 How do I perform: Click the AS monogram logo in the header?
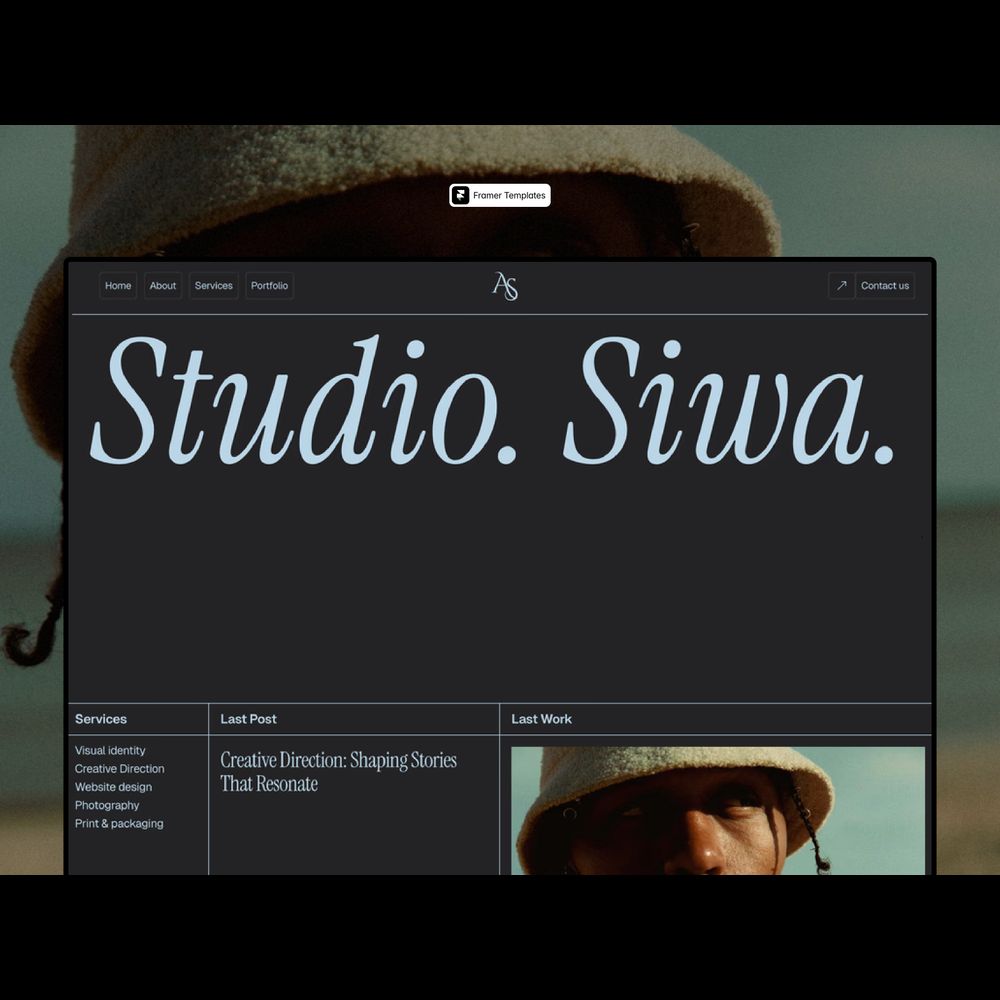[505, 286]
